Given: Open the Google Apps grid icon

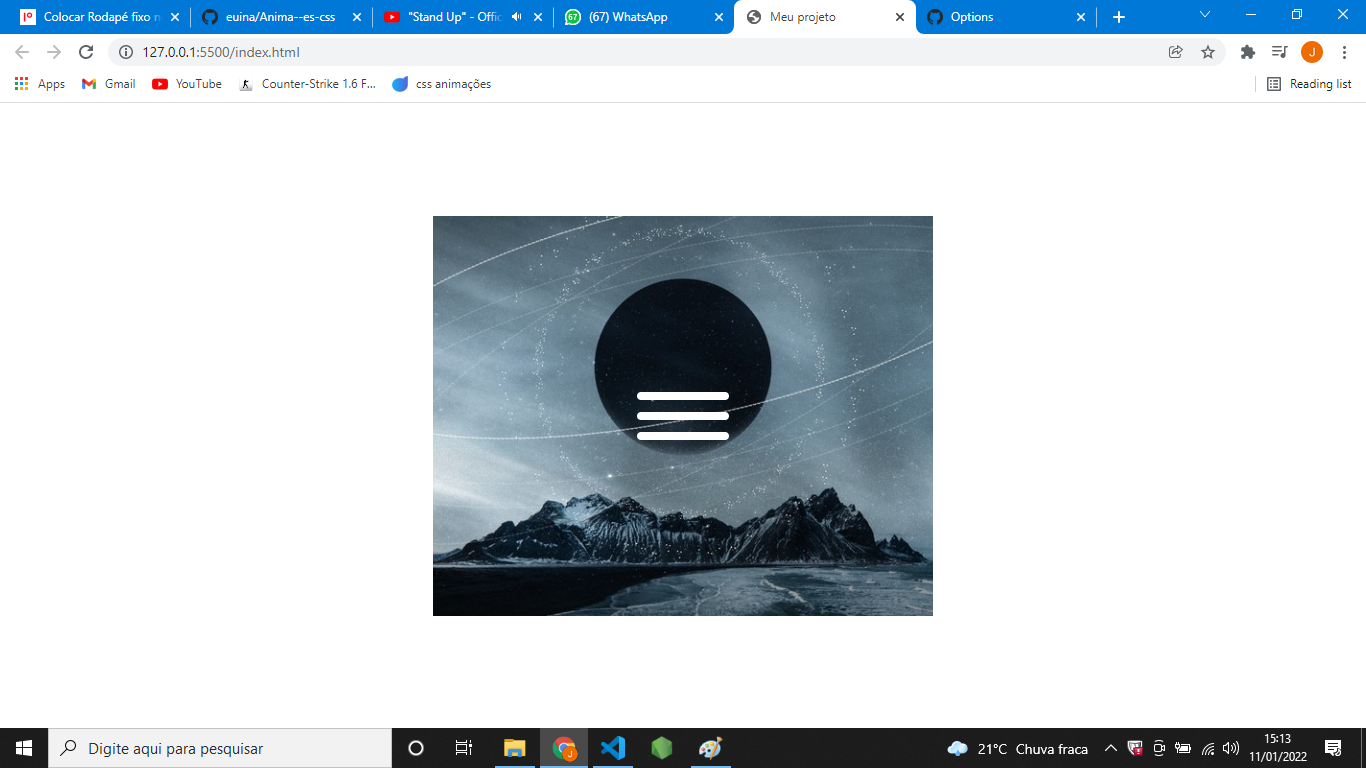Looking at the screenshot, I should (21, 84).
